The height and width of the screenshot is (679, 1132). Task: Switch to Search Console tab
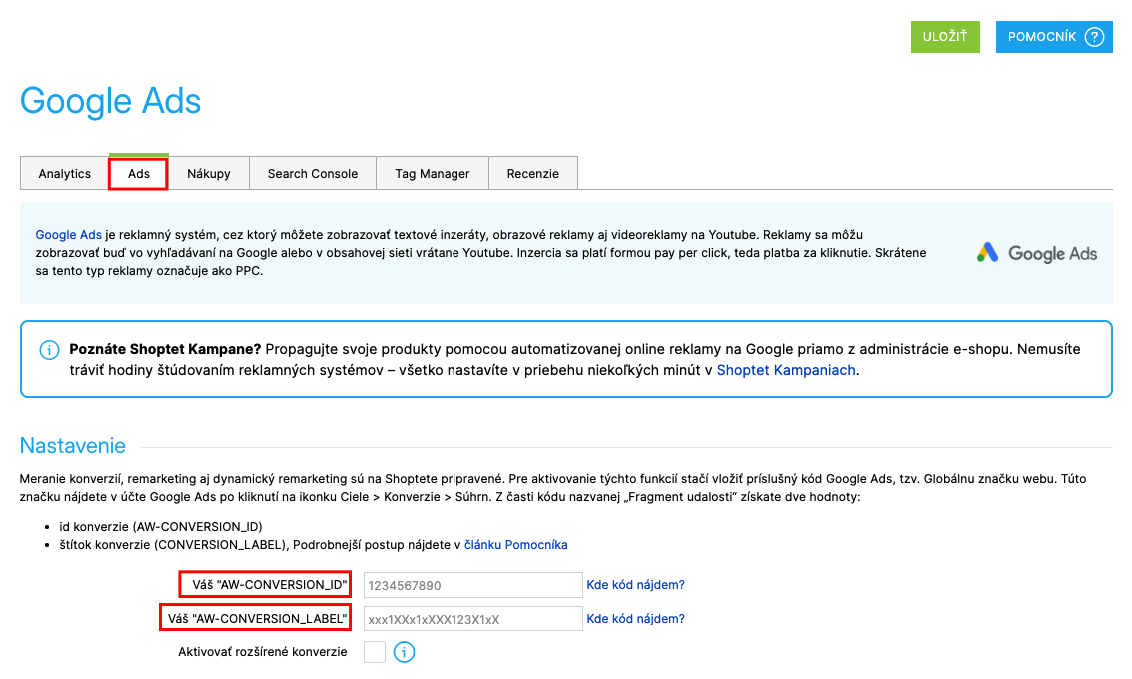click(x=313, y=173)
